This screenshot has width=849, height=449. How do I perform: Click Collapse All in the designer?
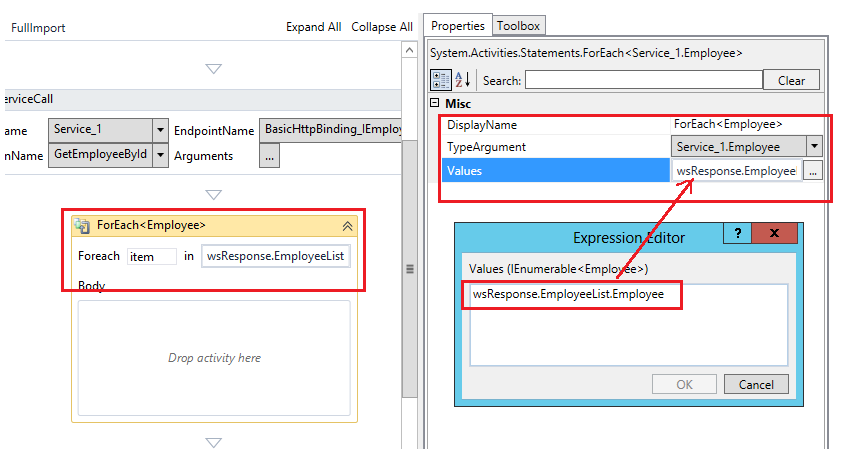click(x=382, y=27)
